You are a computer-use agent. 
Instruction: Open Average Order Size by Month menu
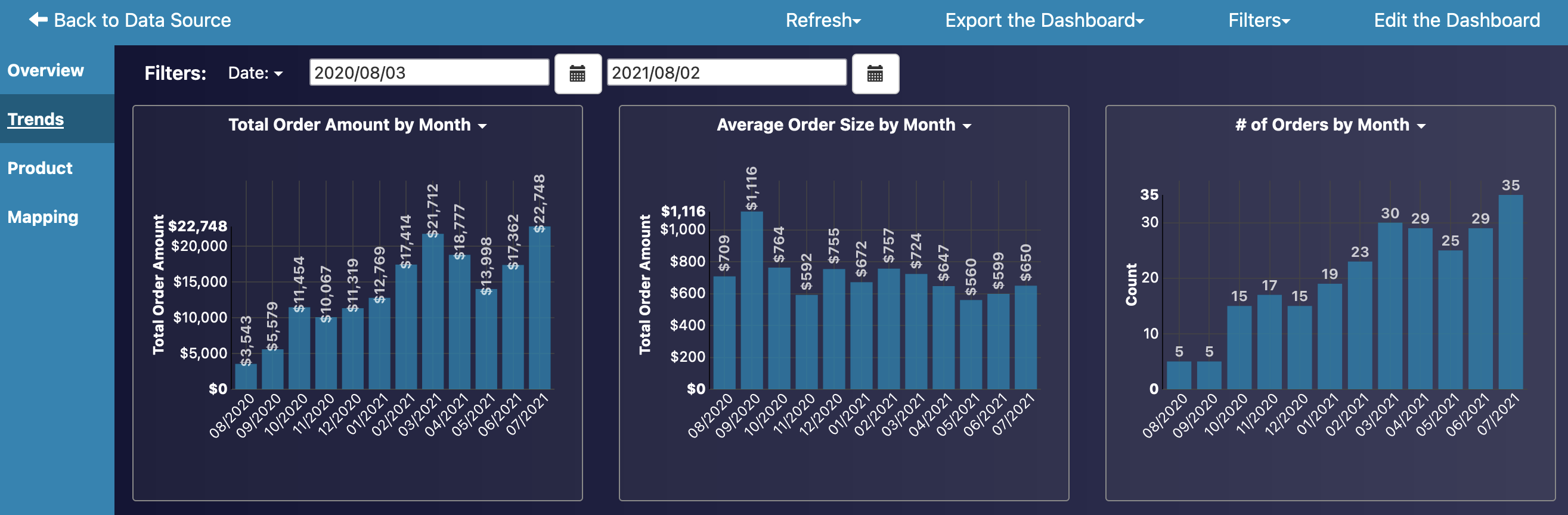[x=843, y=125]
